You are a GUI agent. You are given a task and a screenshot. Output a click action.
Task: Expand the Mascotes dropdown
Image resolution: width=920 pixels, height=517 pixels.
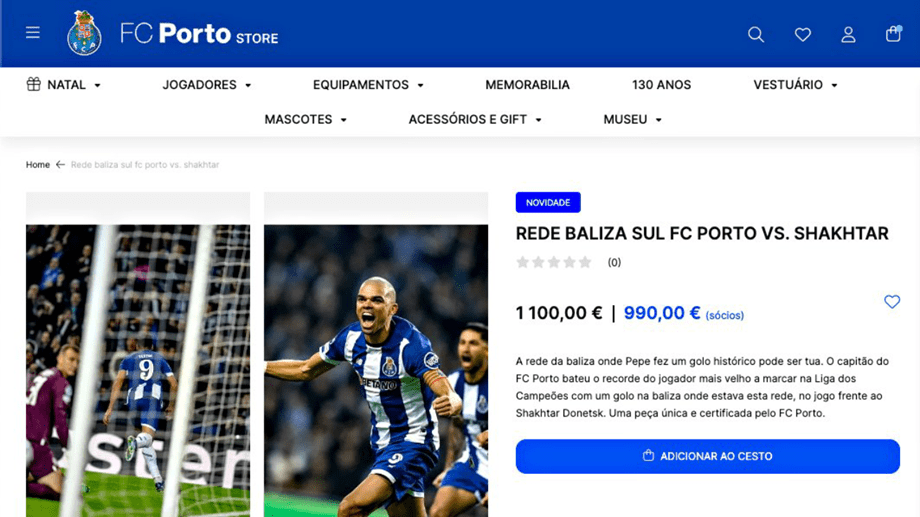coord(305,120)
